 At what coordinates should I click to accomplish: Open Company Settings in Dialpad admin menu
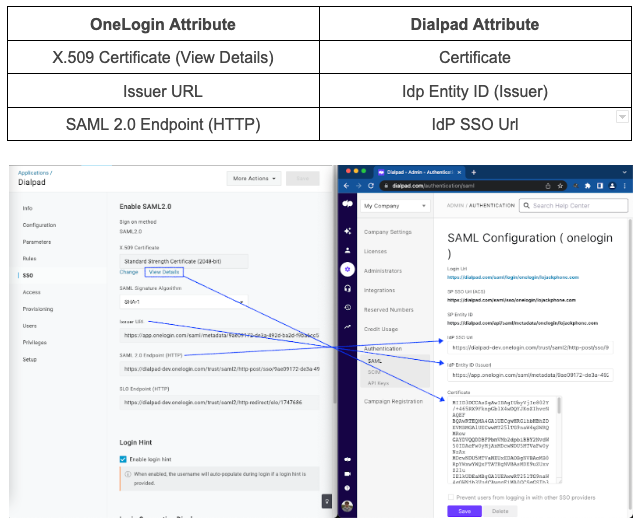[388, 232]
